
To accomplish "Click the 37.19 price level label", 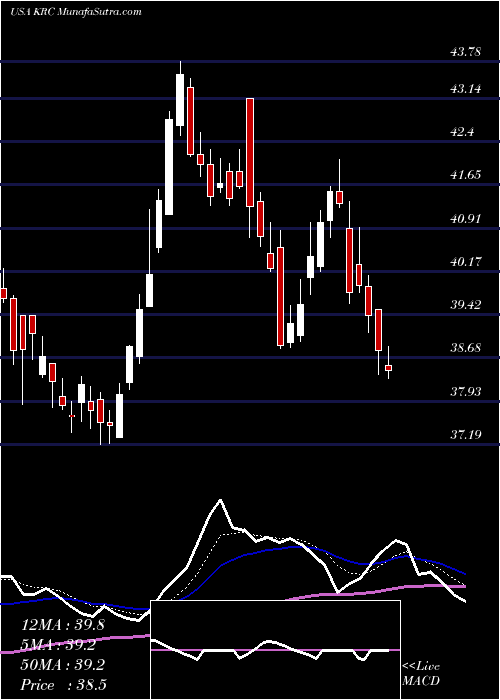I will pos(466,434).
